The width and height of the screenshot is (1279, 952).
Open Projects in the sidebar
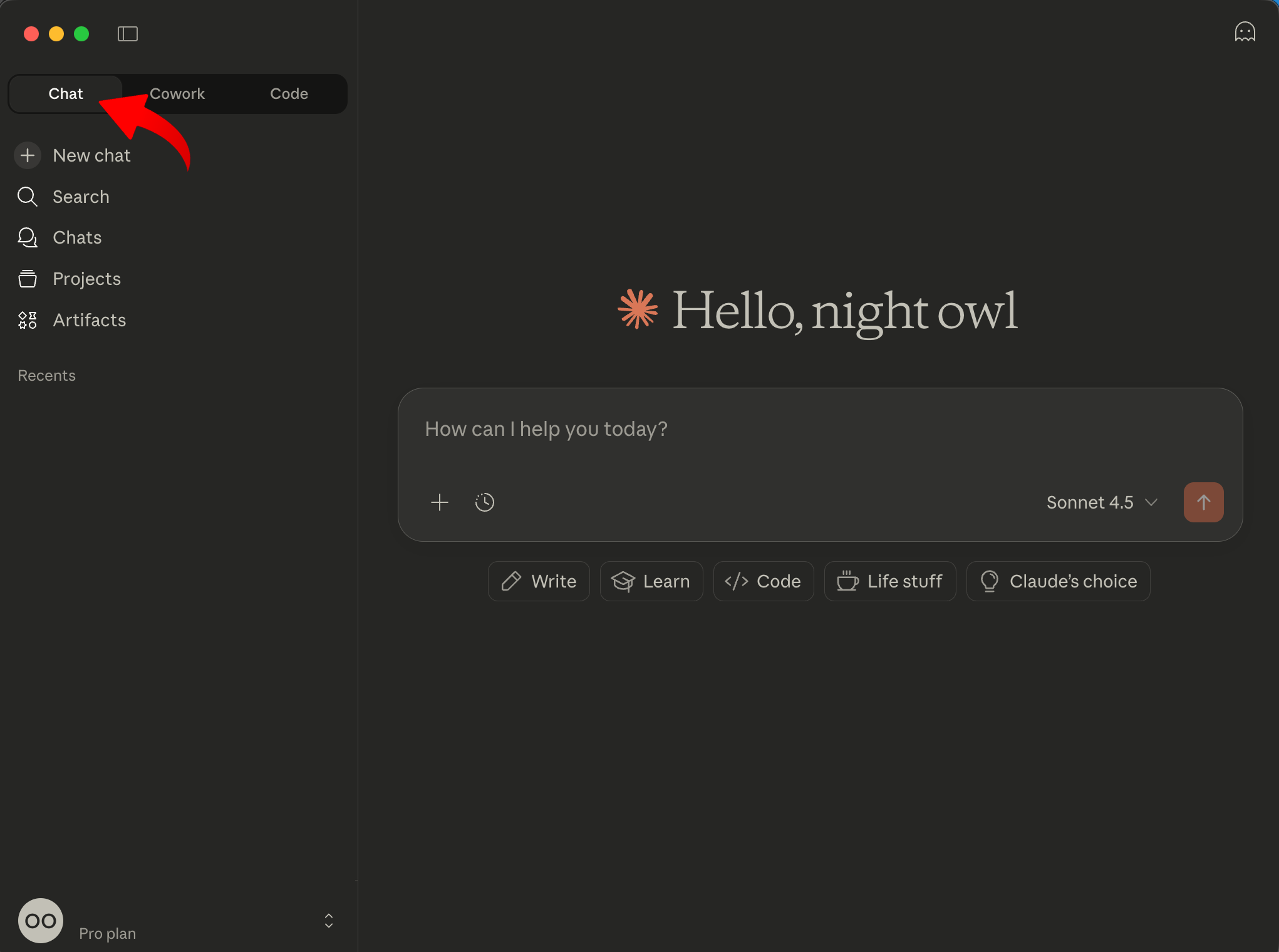86,279
